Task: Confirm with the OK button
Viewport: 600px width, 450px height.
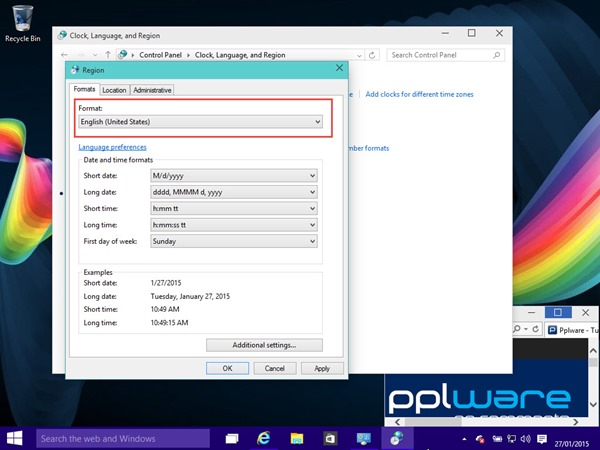Action: coord(227,368)
